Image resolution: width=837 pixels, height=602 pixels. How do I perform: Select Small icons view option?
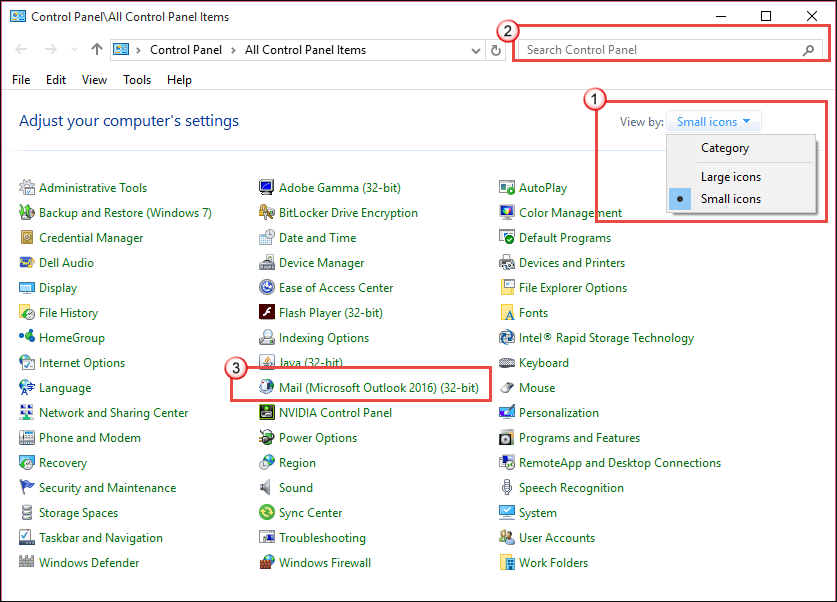[730, 199]
